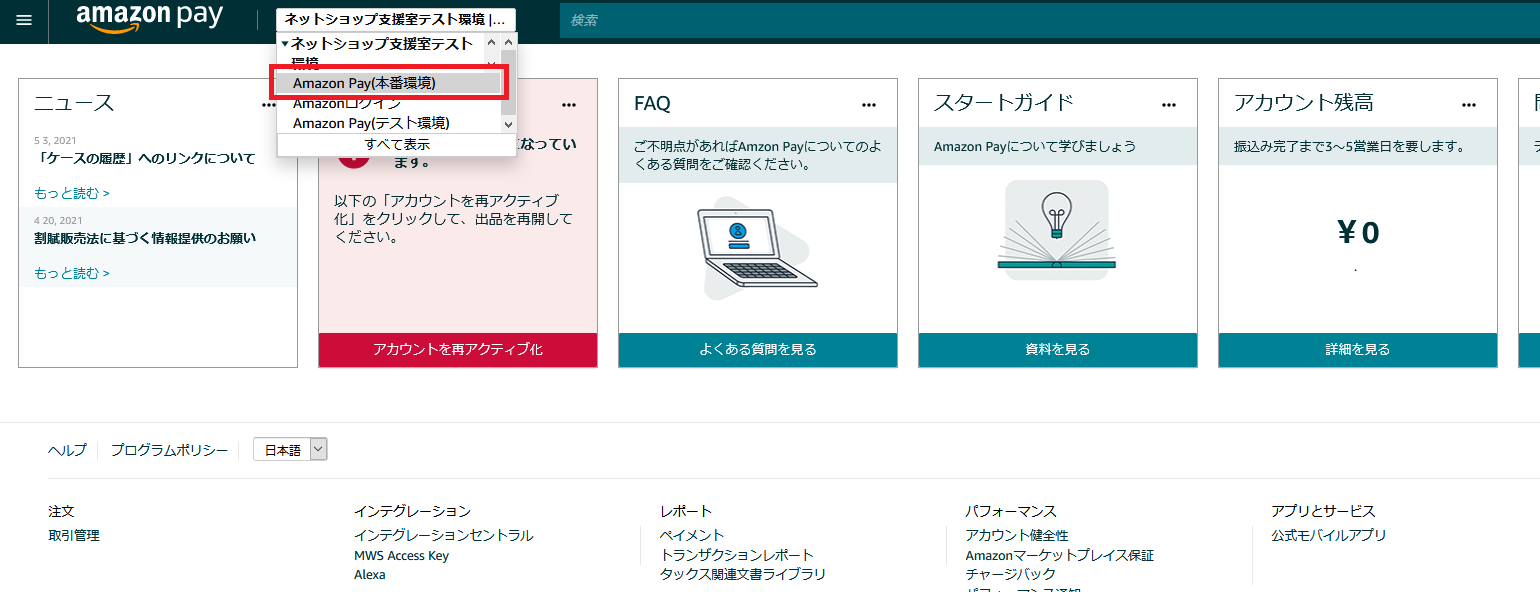Open the 取引管理 footer link
1540x592 pixels.
click(74, 535)
